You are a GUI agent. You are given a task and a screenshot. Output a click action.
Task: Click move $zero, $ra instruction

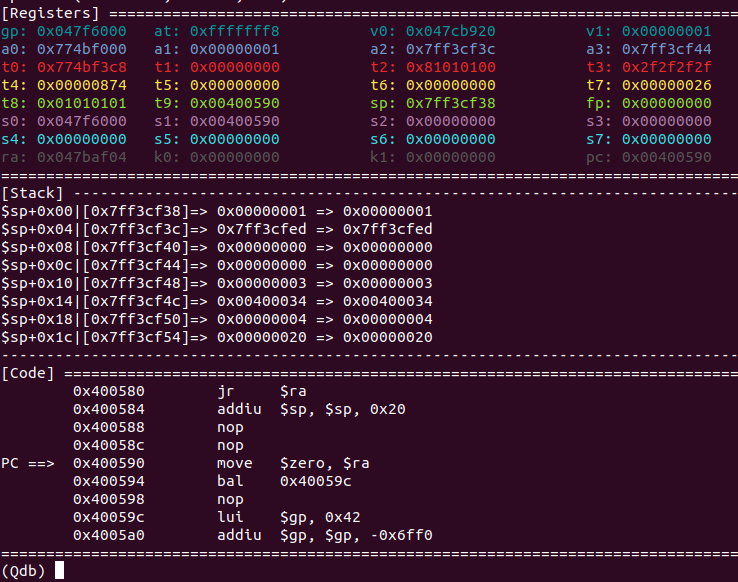(293, 463)
